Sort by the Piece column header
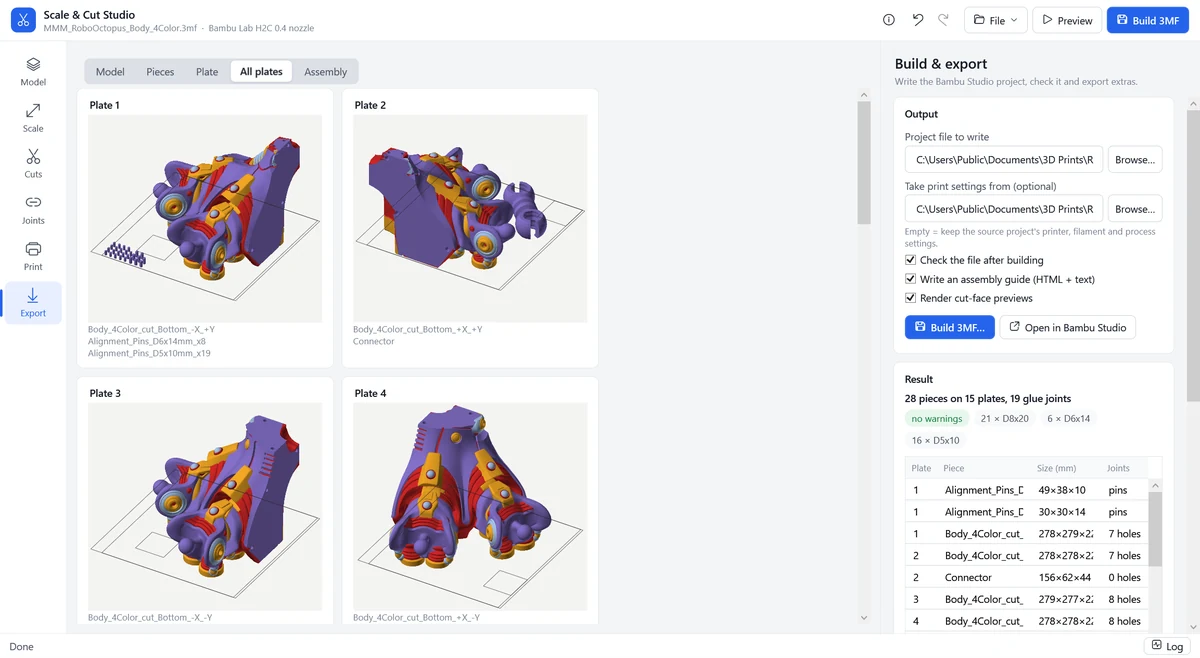 coord(954,468)
